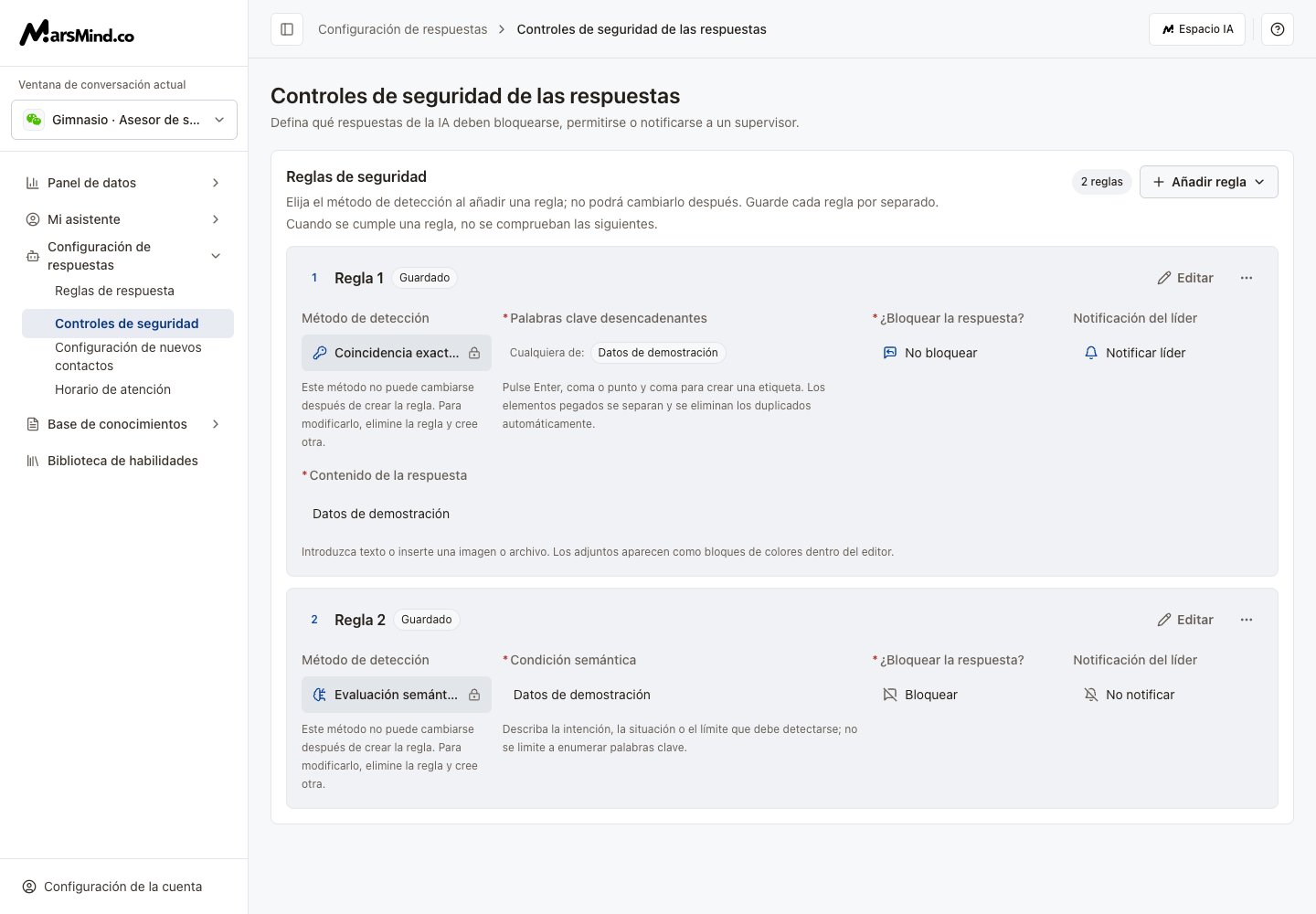Open more options for Regla 1
The height and width of the screenshot is (914, 1316).
pyautogui.click(x=1247, y=278)
